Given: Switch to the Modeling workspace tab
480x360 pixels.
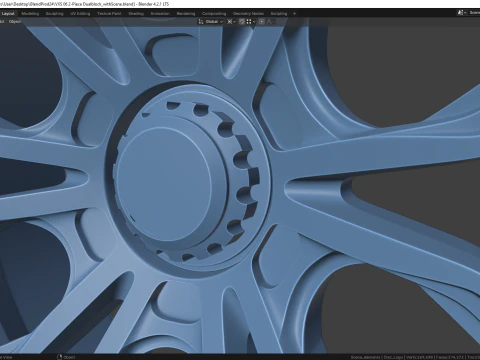Looking at the screenshot, I should point(30,14).
